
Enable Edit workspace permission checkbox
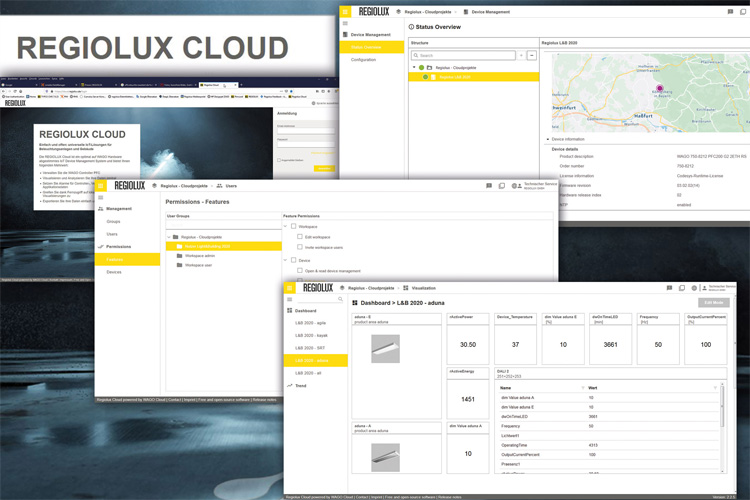[300, 237]
